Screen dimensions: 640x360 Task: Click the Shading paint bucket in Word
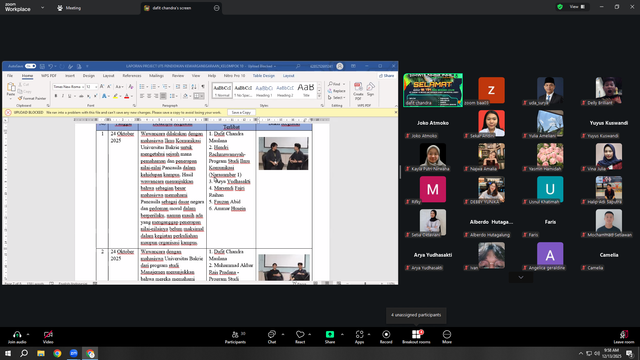coord(185,96)
